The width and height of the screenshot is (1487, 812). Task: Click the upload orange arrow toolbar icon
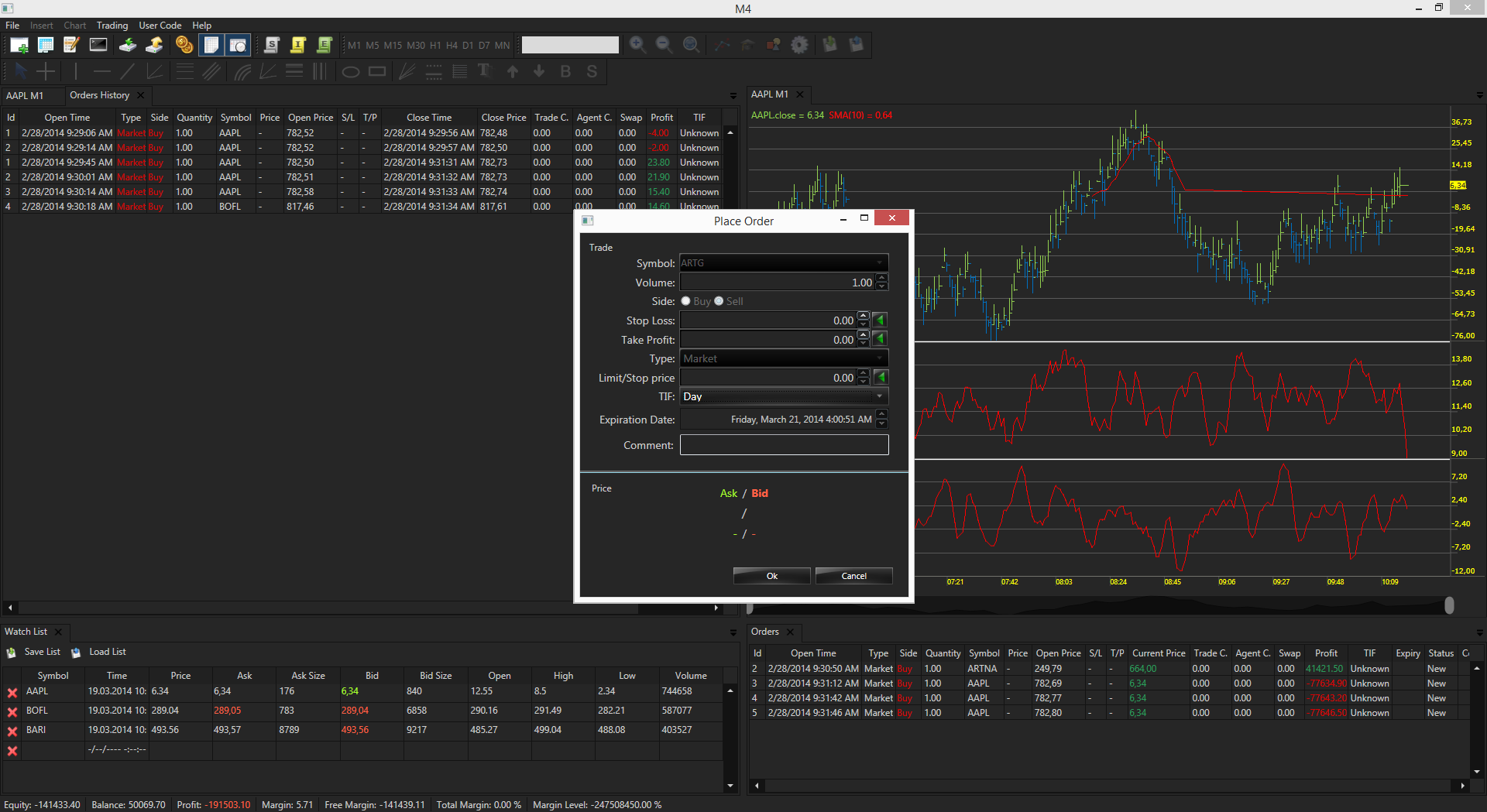pos(154,45)
